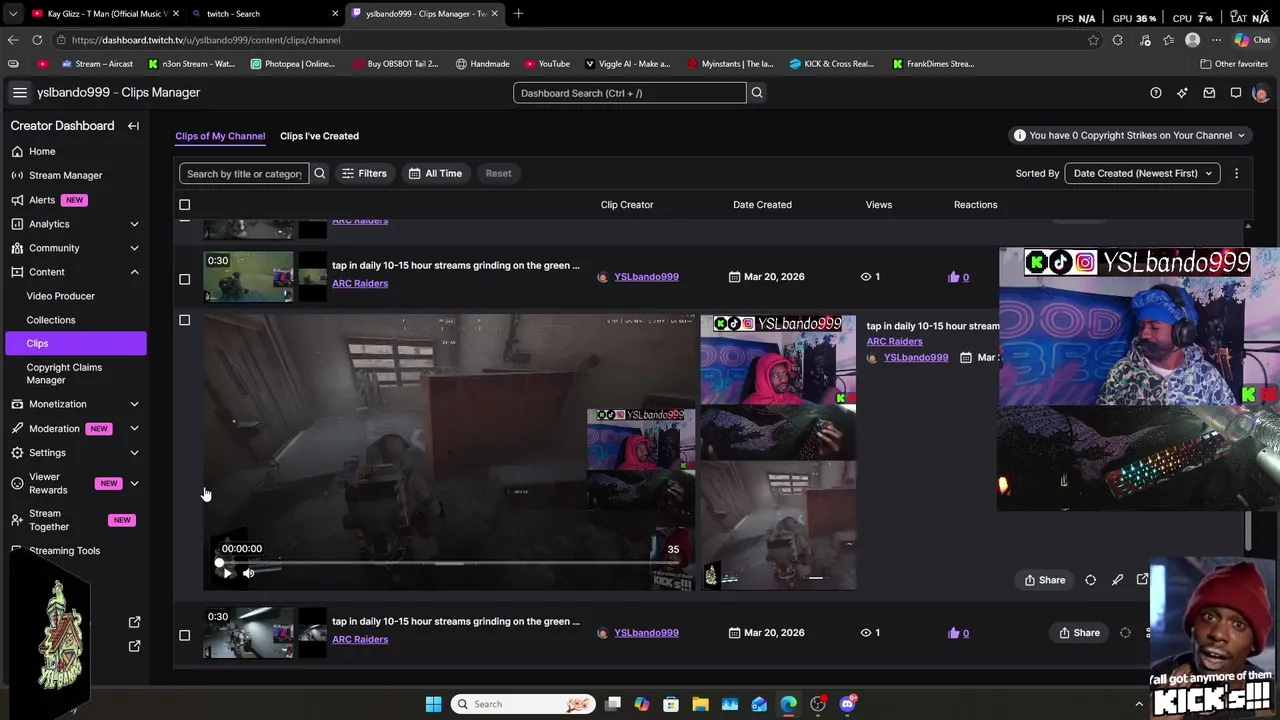Viewport: 1280px width, 720px height.
Task: Switch to Clips of My Channel tab
Action: click(220, 136)
